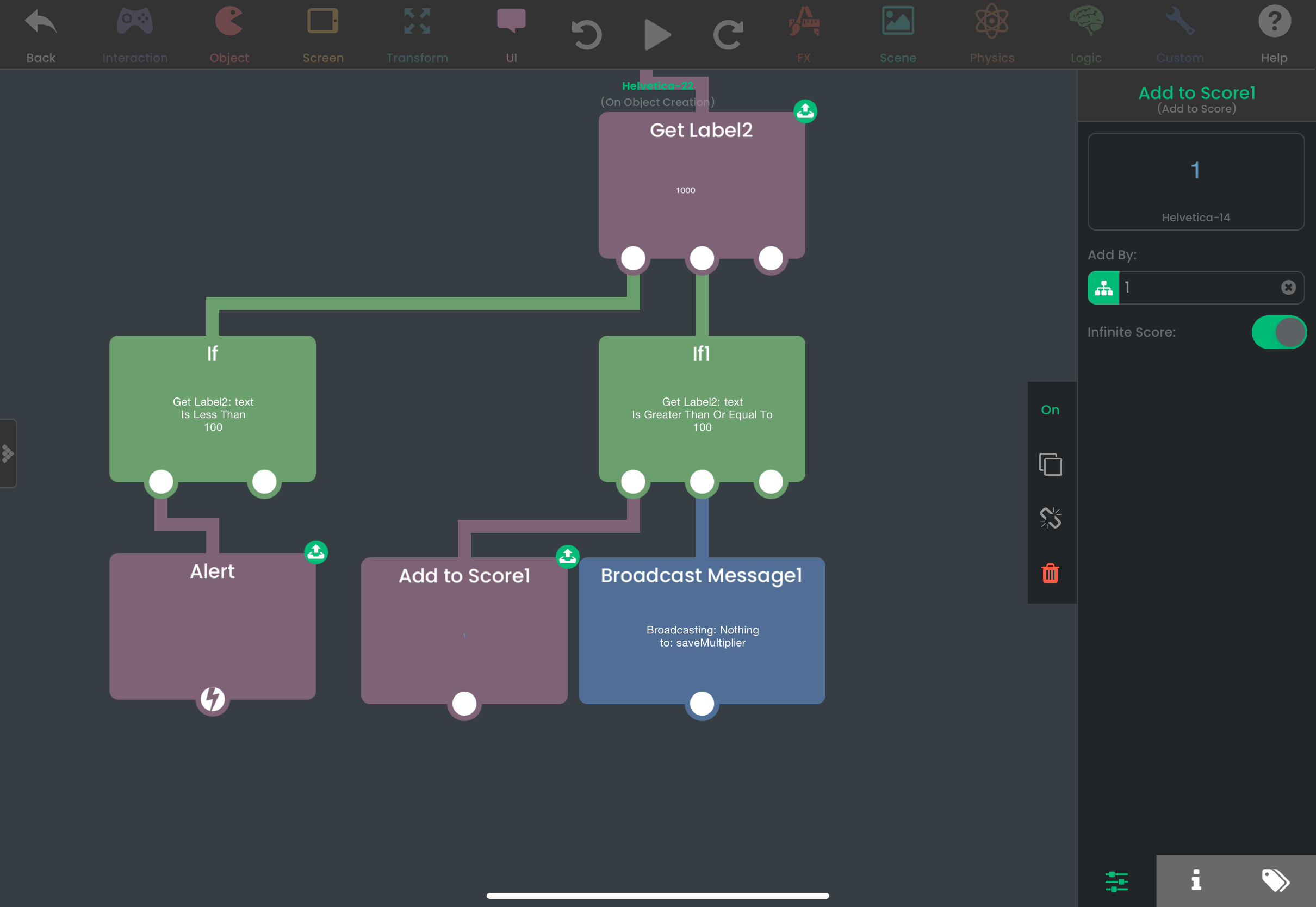The image size is (1316, 907).
Task: Open the Help menu
Action: point(1274,35)
